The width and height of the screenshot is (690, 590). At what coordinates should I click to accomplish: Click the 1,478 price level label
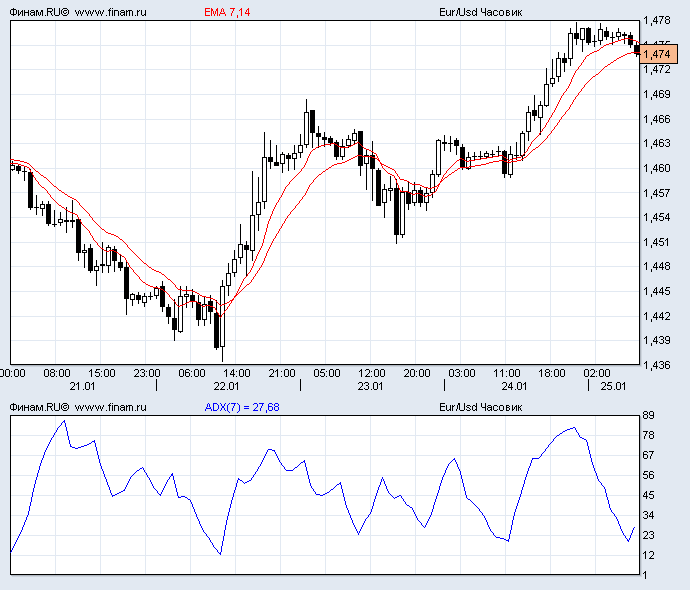point(657,20)
